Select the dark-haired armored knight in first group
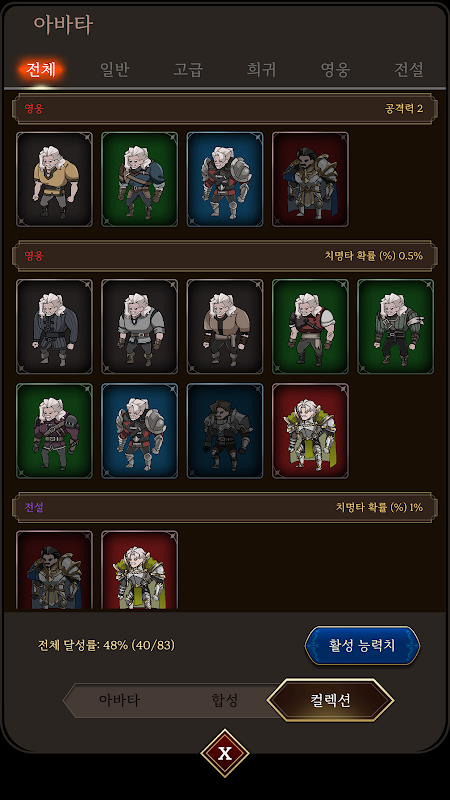 coord(310,179)
